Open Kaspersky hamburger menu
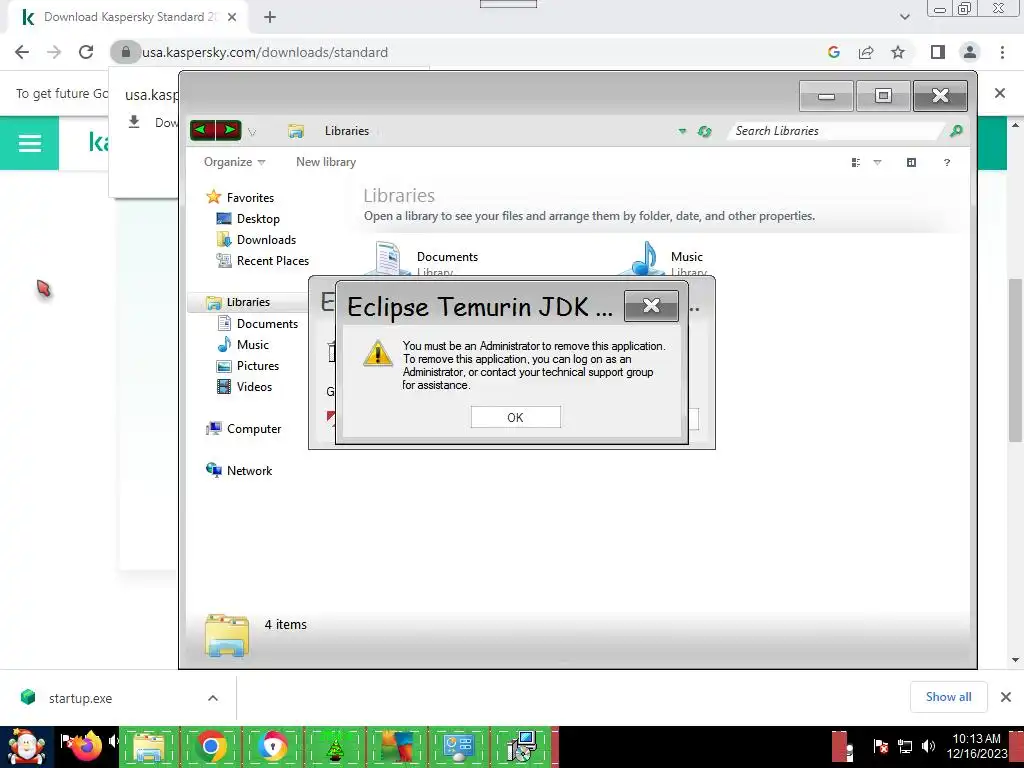This screenshot has height=768, width=1024. [29, 143]
